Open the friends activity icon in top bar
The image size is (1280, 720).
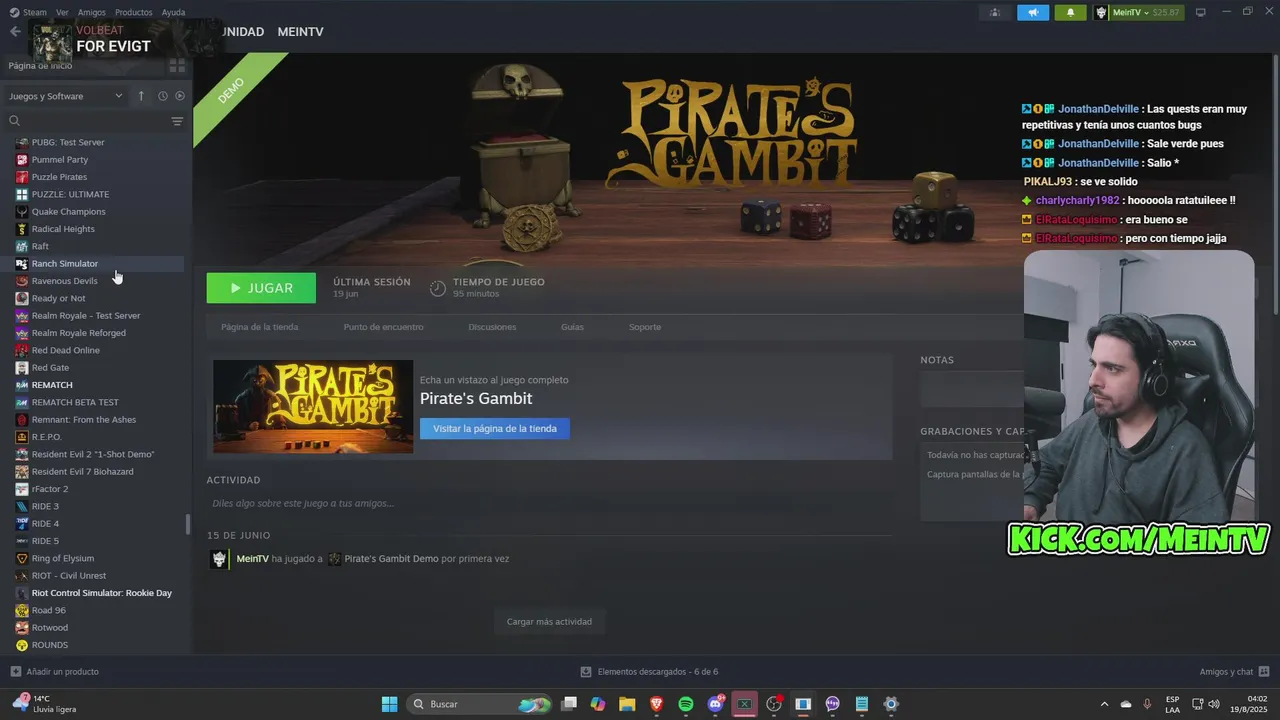(995, 12)
